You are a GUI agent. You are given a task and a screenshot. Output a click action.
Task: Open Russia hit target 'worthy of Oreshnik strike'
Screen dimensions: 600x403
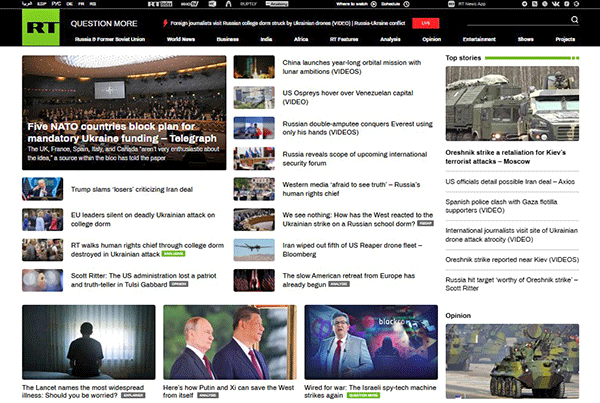[x=512, y=284]
